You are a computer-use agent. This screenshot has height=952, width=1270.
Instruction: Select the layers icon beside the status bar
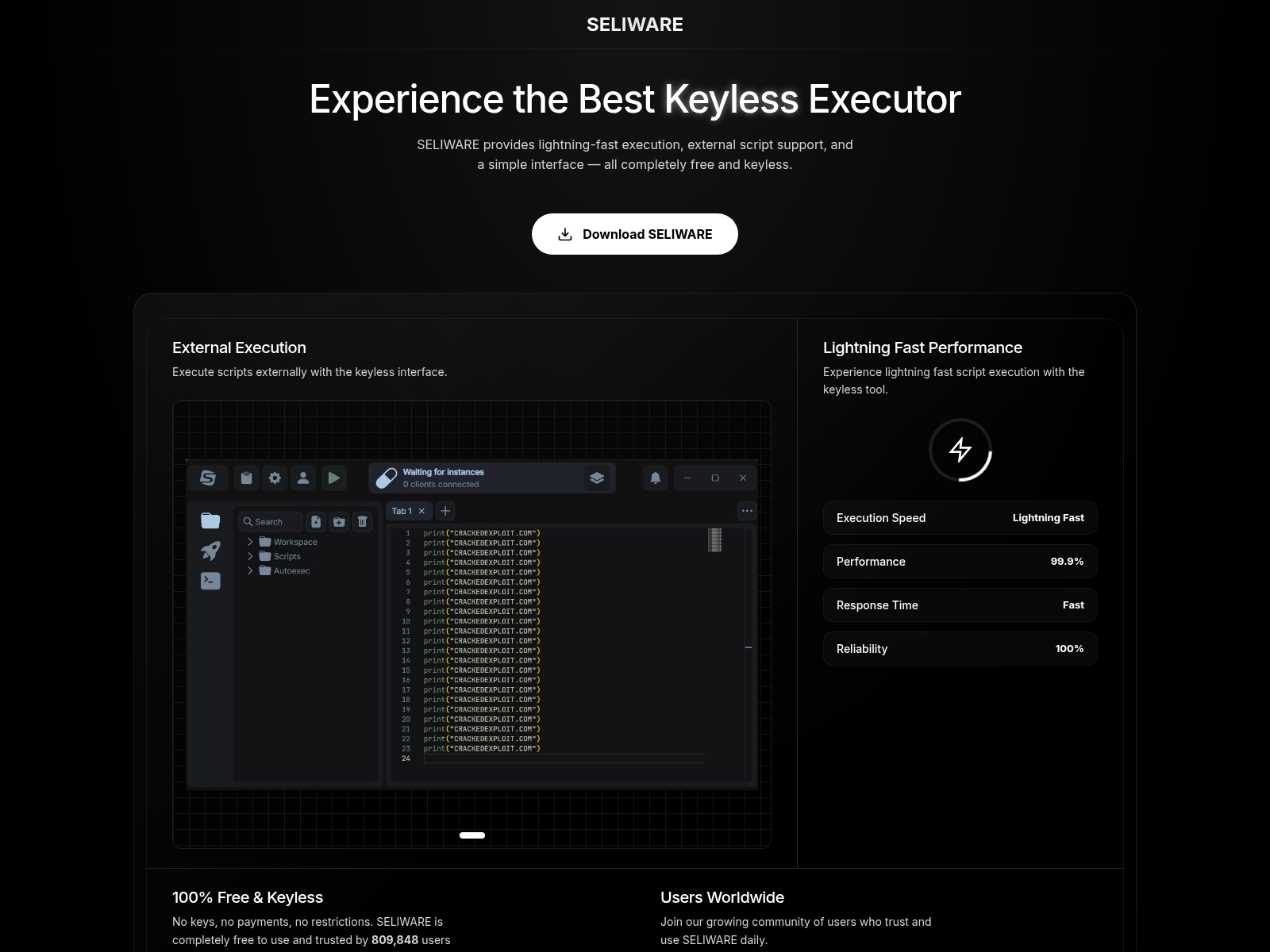coord(597,478)
